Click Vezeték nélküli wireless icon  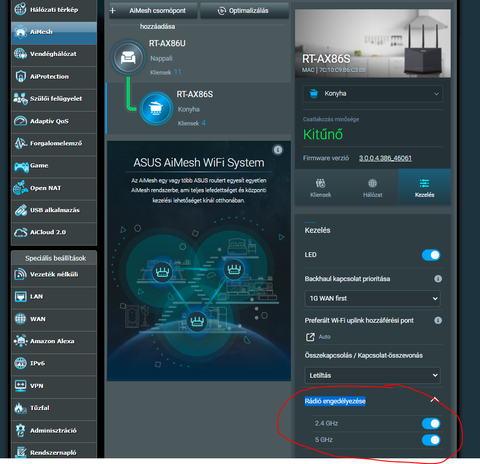point(20,274)
